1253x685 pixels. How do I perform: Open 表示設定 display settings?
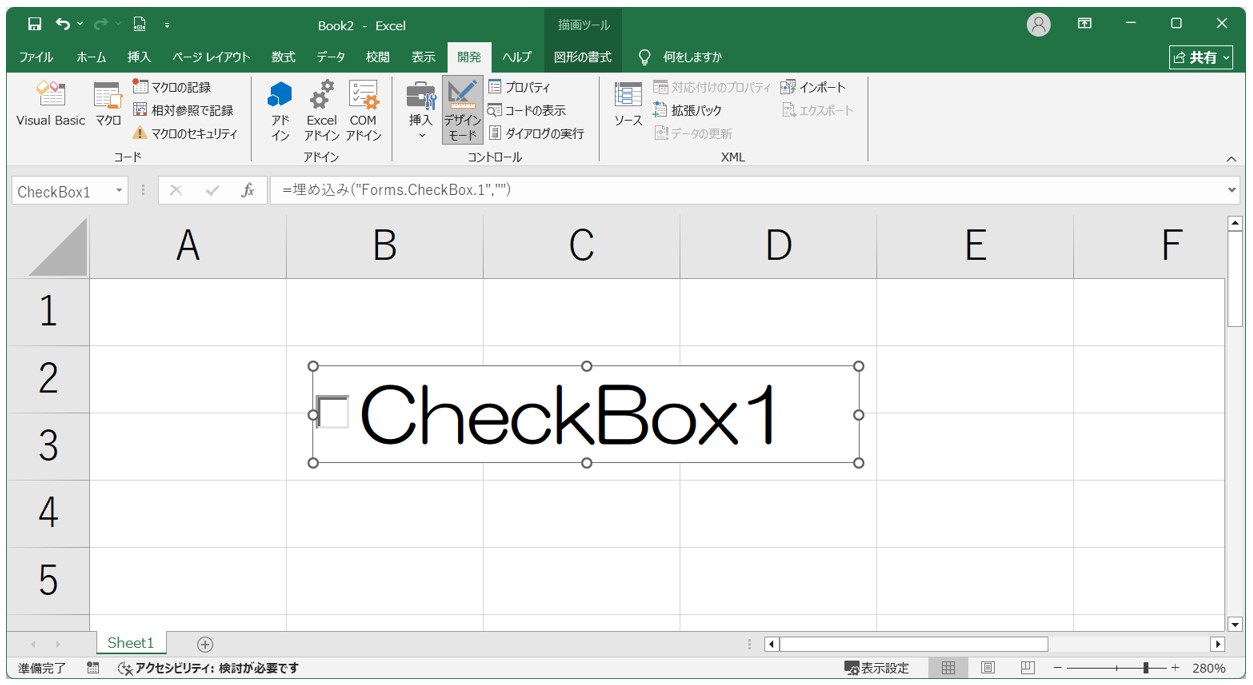(877, 668)
